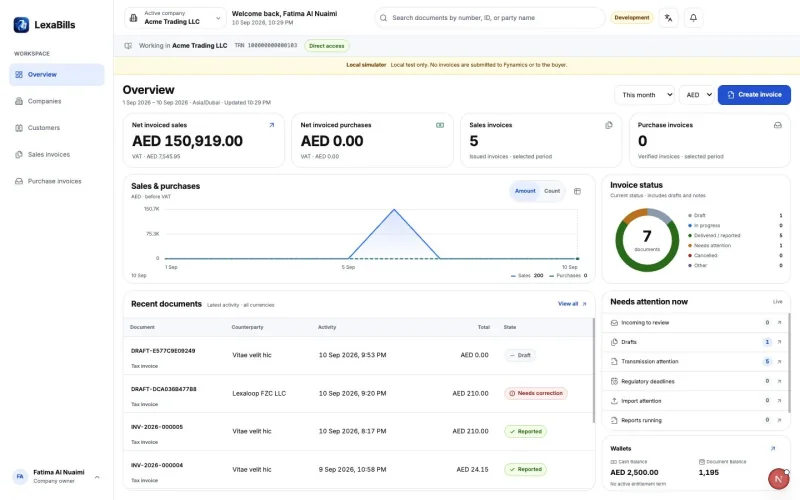
Task: Open invoice INV-2026-000005
Action: (x=157, y=427)
